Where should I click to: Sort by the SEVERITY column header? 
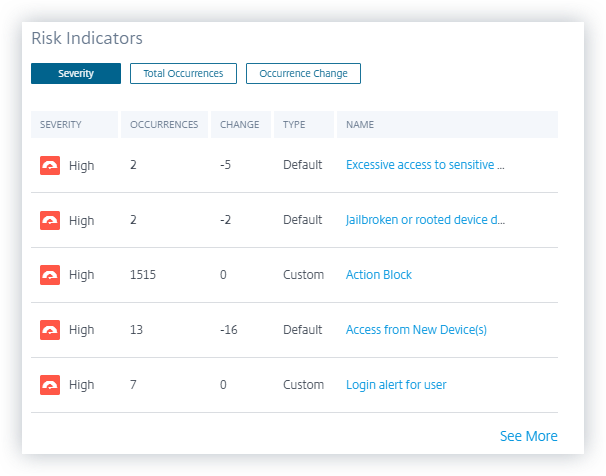tap(61, 125)
